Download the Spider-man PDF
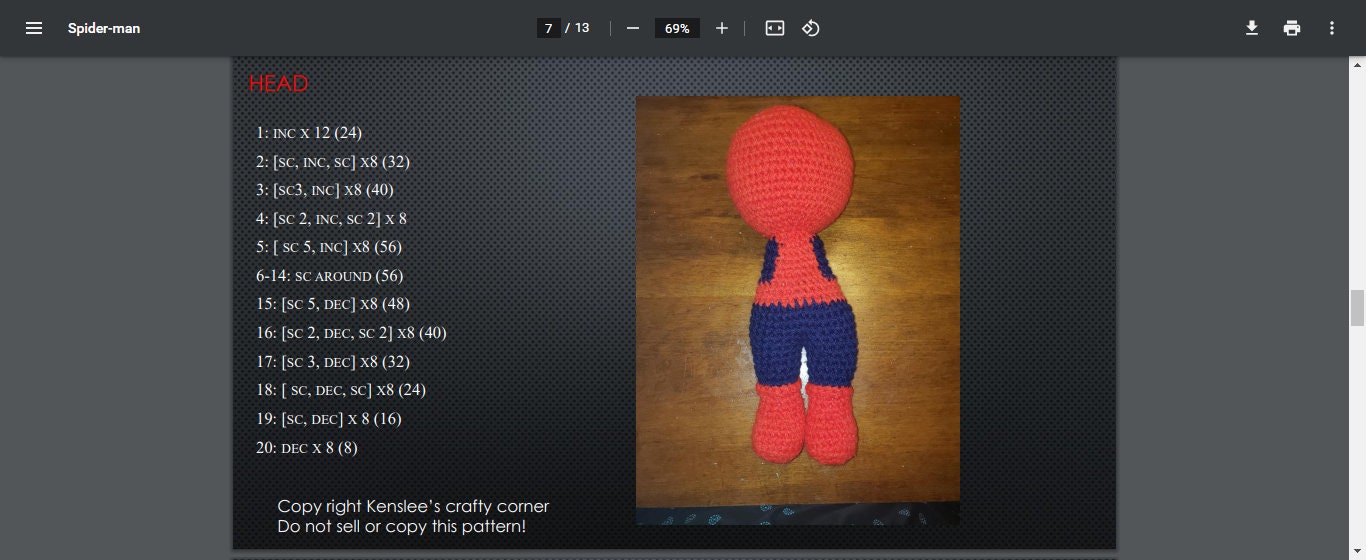This screenshot has width=1366, height=560. [x=1251, y=28]
